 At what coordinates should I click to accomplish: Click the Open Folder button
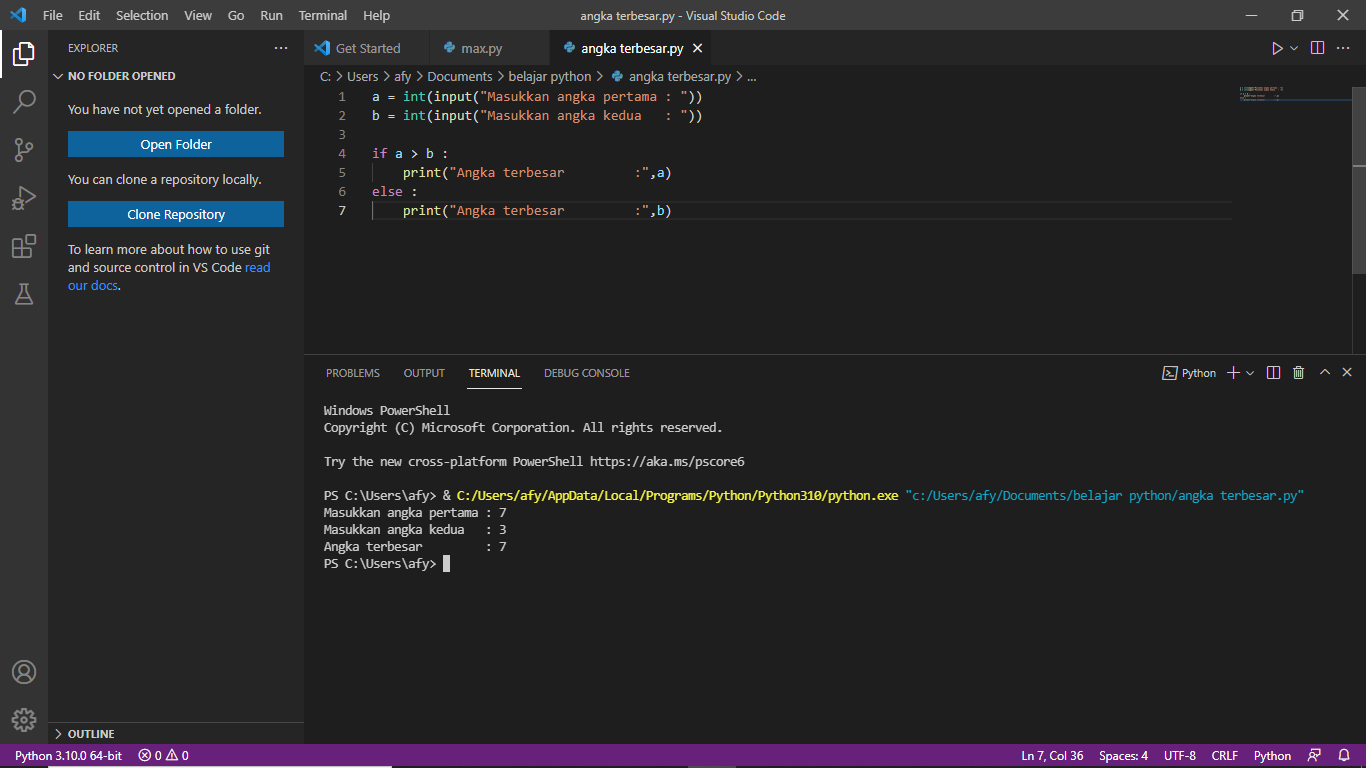click(x=176, y=144)
